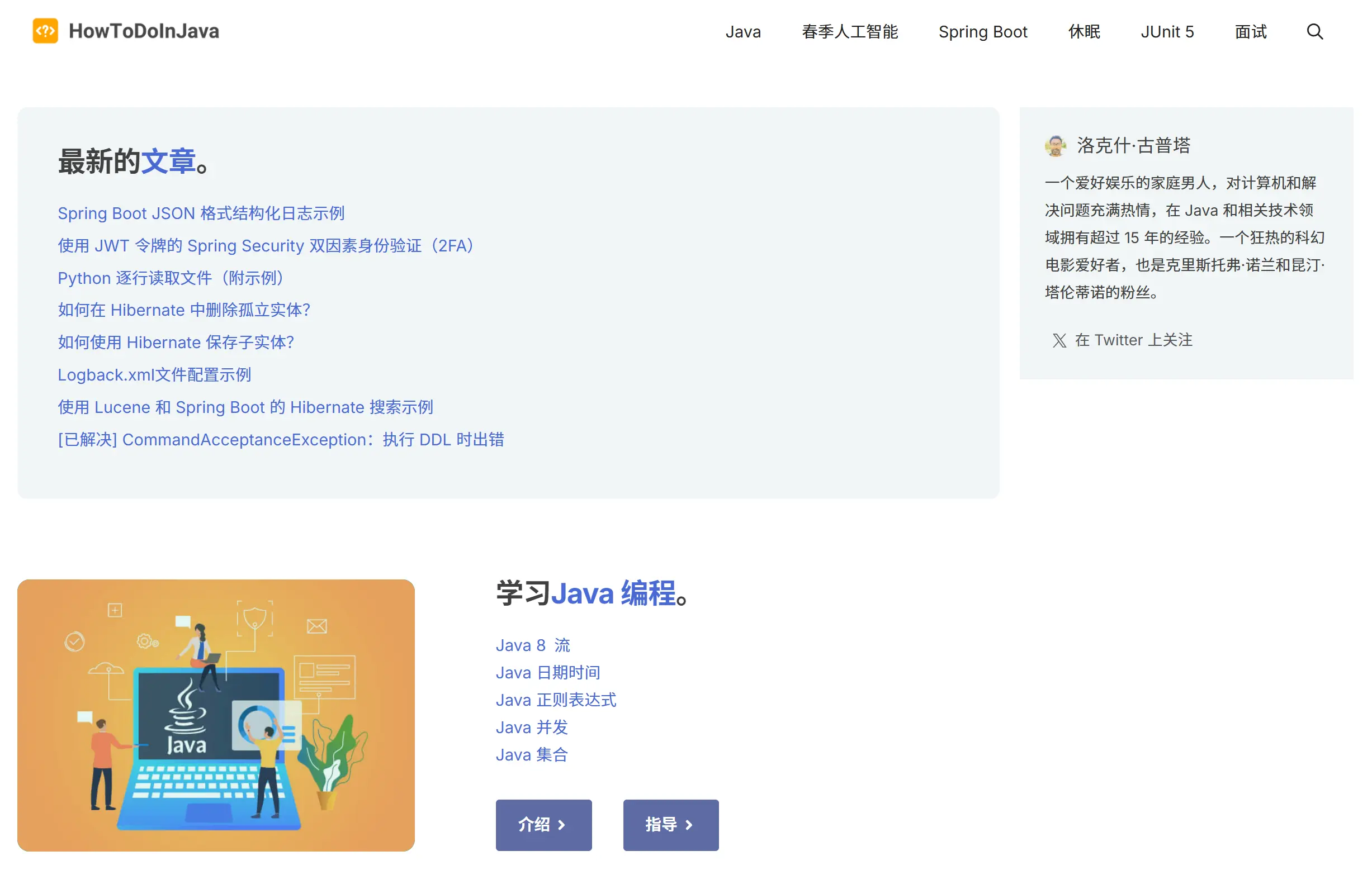The image size is (1372, 870).
Task: Open Logback.xml文件配置示例 link
Action: click(154, 374)
